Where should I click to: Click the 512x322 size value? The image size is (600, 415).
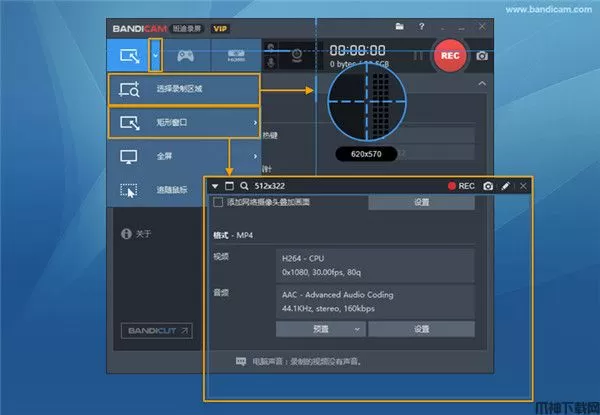[x=270, y=186]
